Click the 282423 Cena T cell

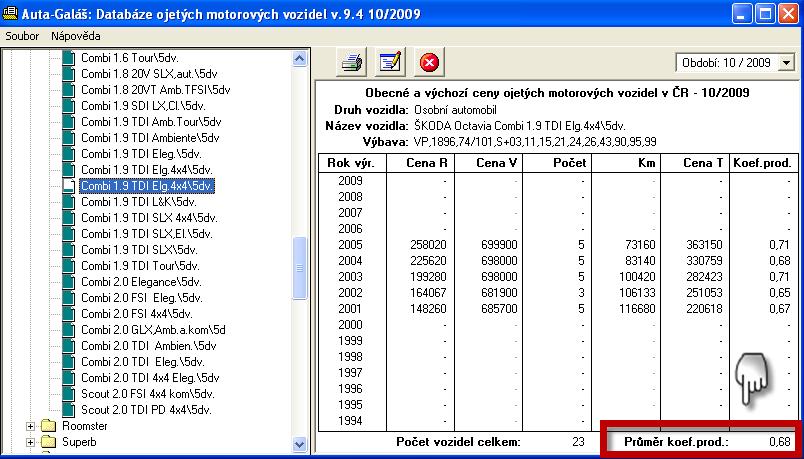click(705, 277)
